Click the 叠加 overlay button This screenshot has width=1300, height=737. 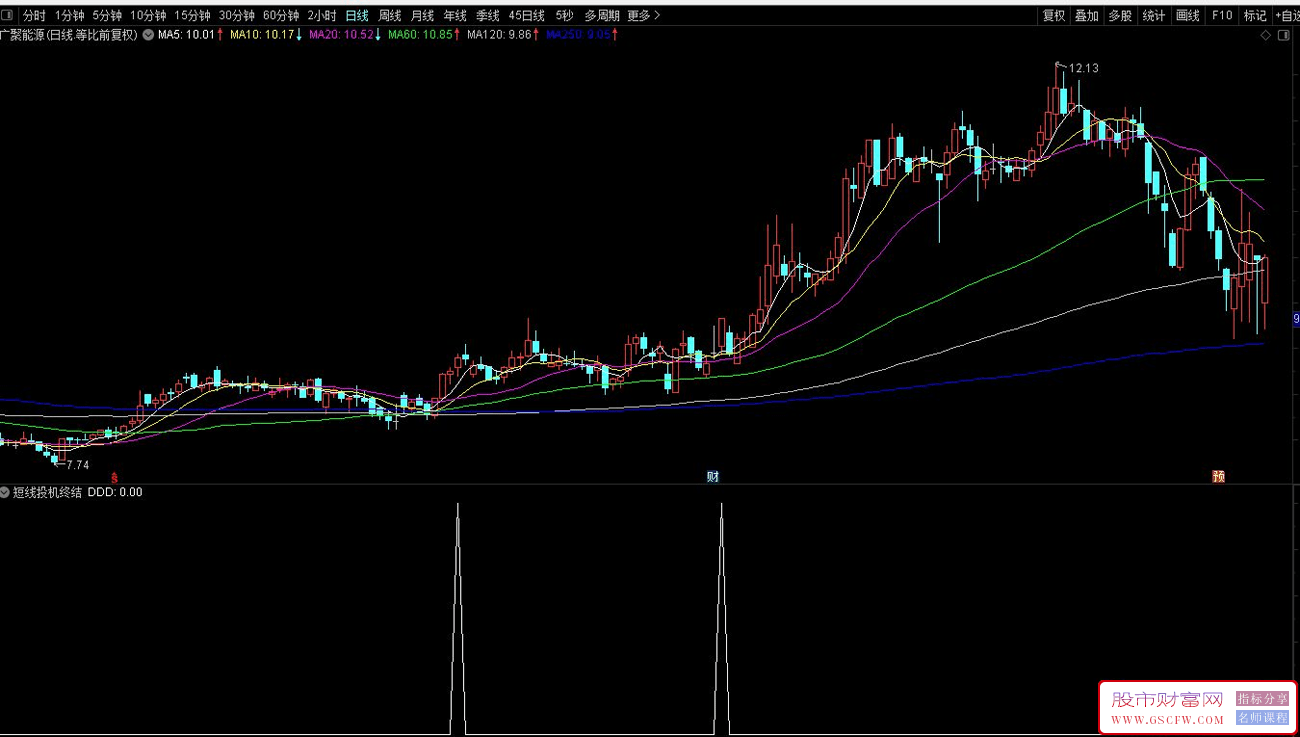tap(1087, 16)
